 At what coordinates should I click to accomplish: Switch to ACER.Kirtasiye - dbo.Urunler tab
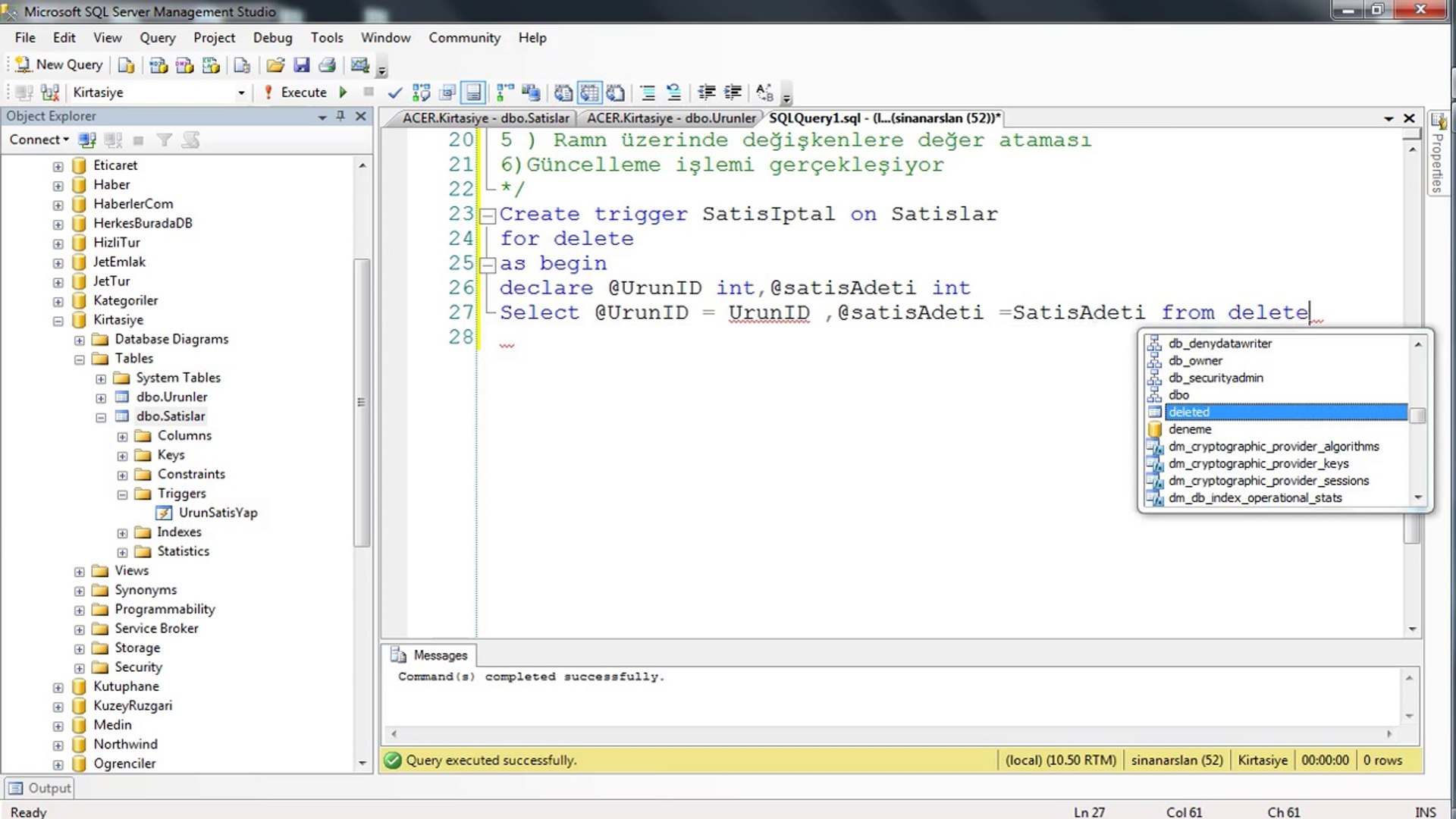click(x=670, y=118)
